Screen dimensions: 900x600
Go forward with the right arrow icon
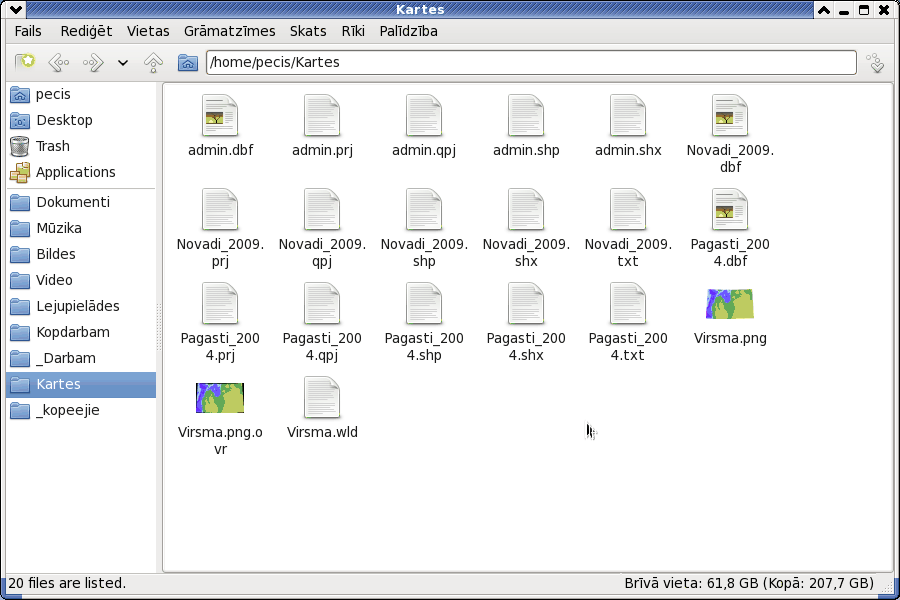(x=93, y=62)
